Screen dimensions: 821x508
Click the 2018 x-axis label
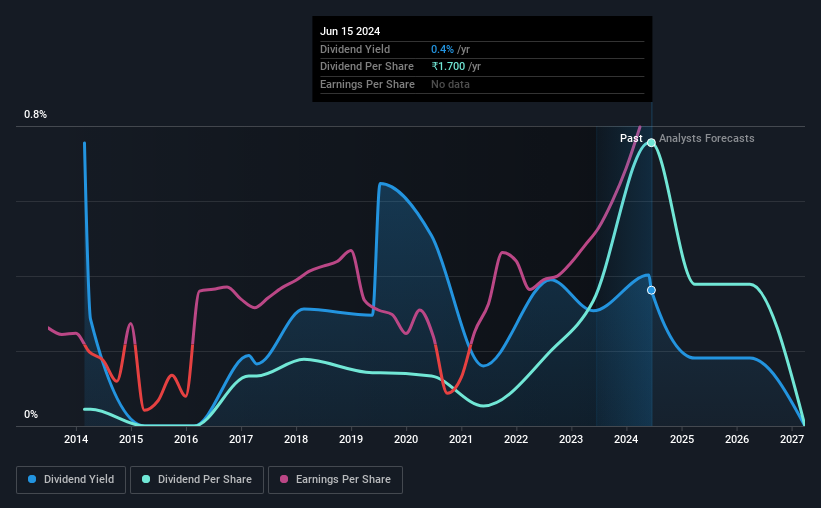point(296,439)
